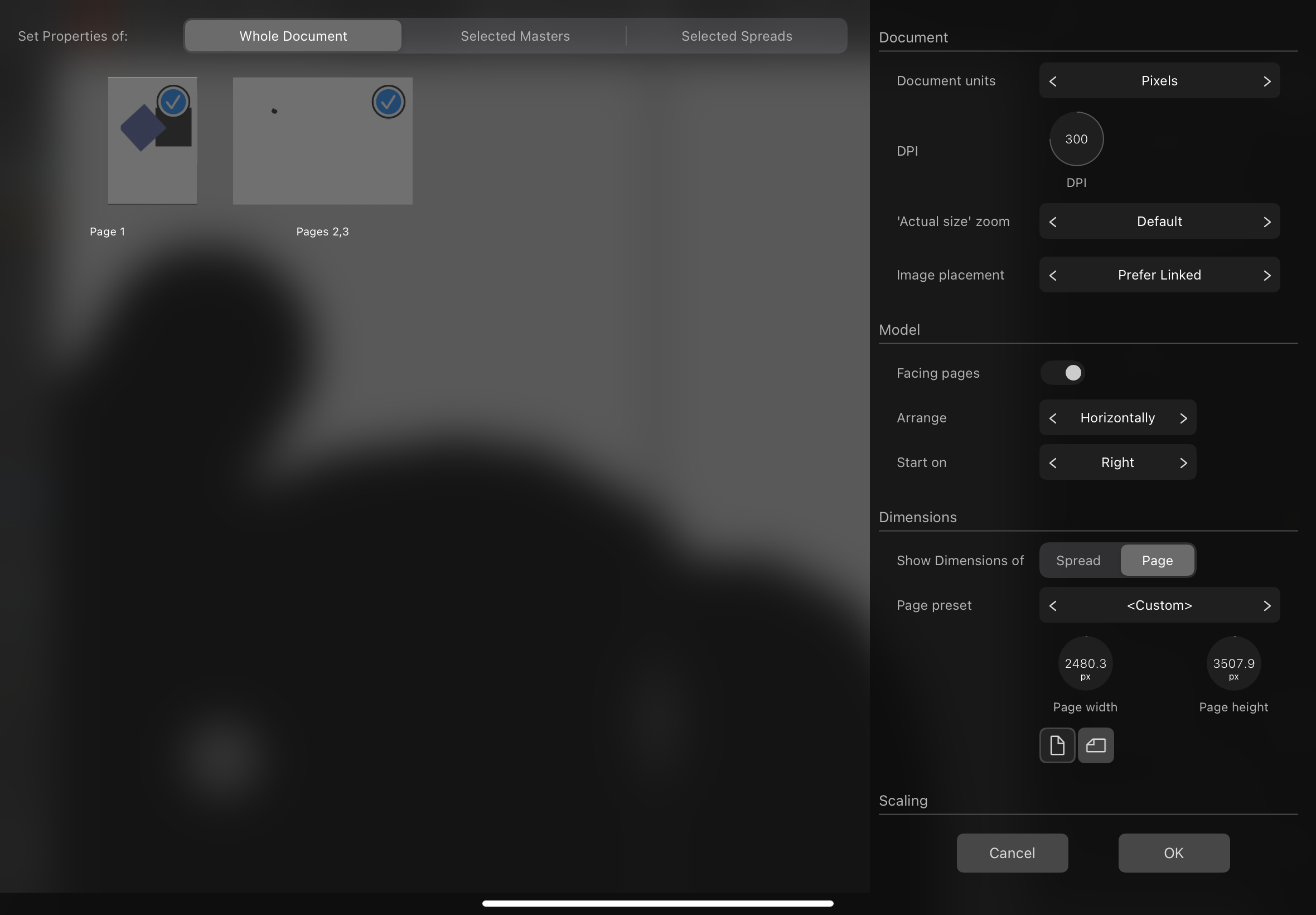This screenshot has width=1316, height=915.
Task: Click the Dimensions section heading
Action: point(918,517)
